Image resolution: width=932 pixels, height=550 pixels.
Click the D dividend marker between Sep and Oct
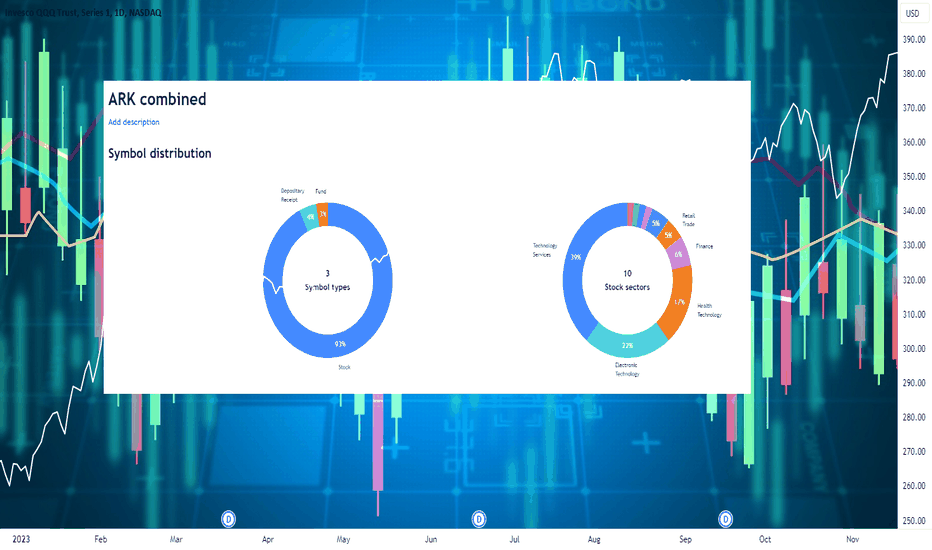click(725, 519)
